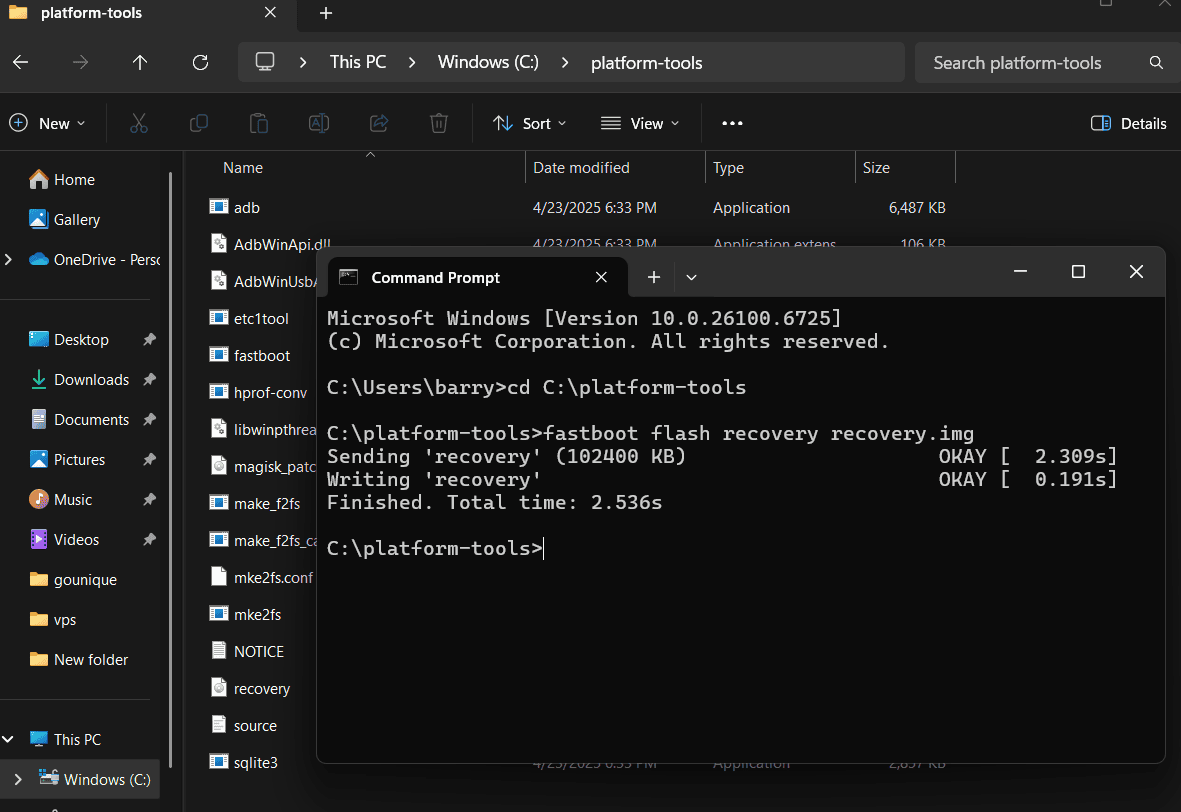Viewport: 1181px width, 812px height.
Task: Open the Sort dropdown menu
Action: pyautogui.click(x=529, y=124)
